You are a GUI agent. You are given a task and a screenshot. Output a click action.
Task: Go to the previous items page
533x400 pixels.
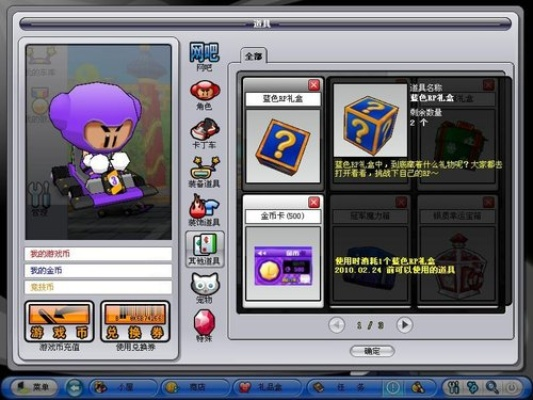(x=337, y=325)
